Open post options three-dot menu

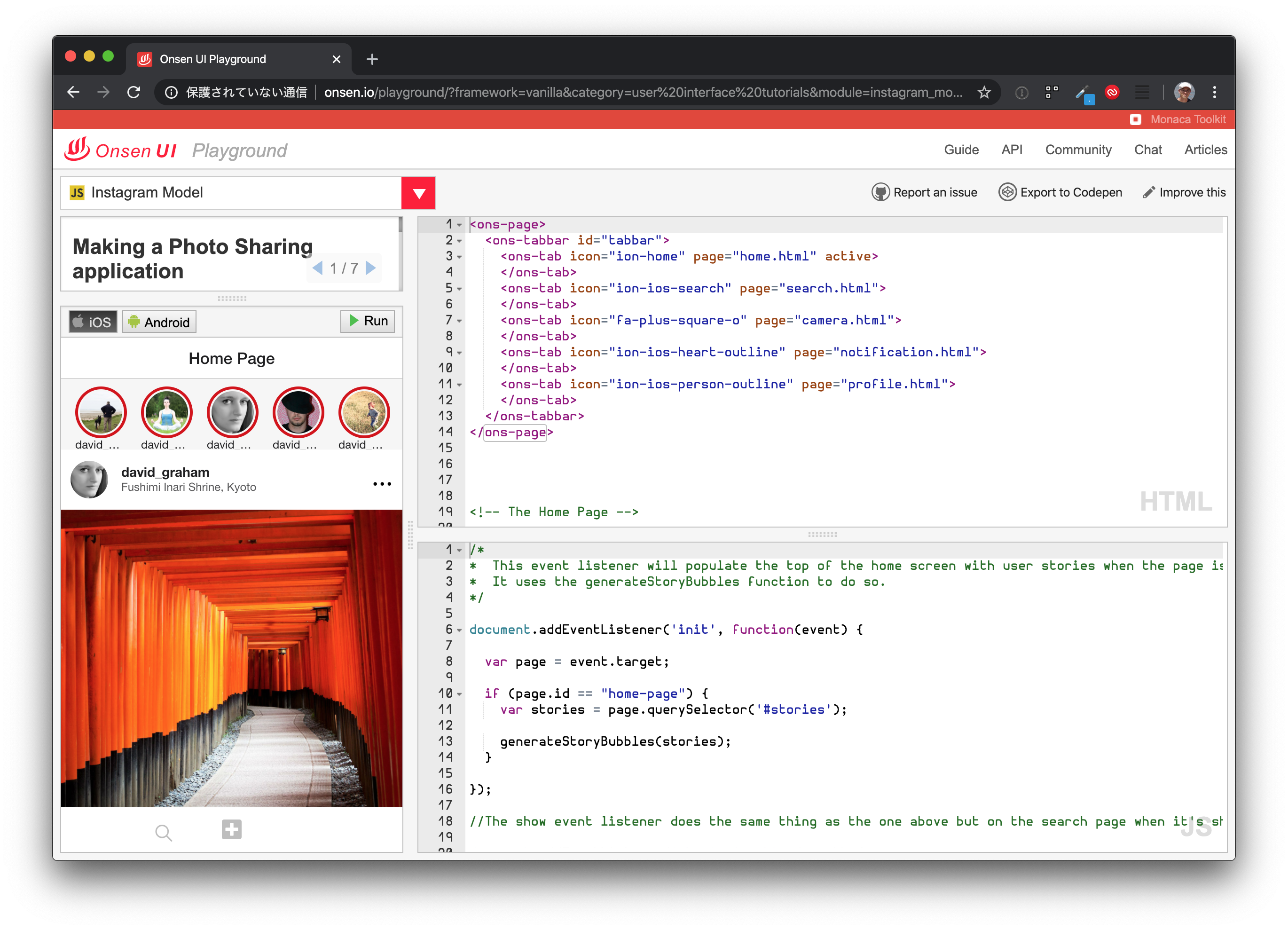382,484
